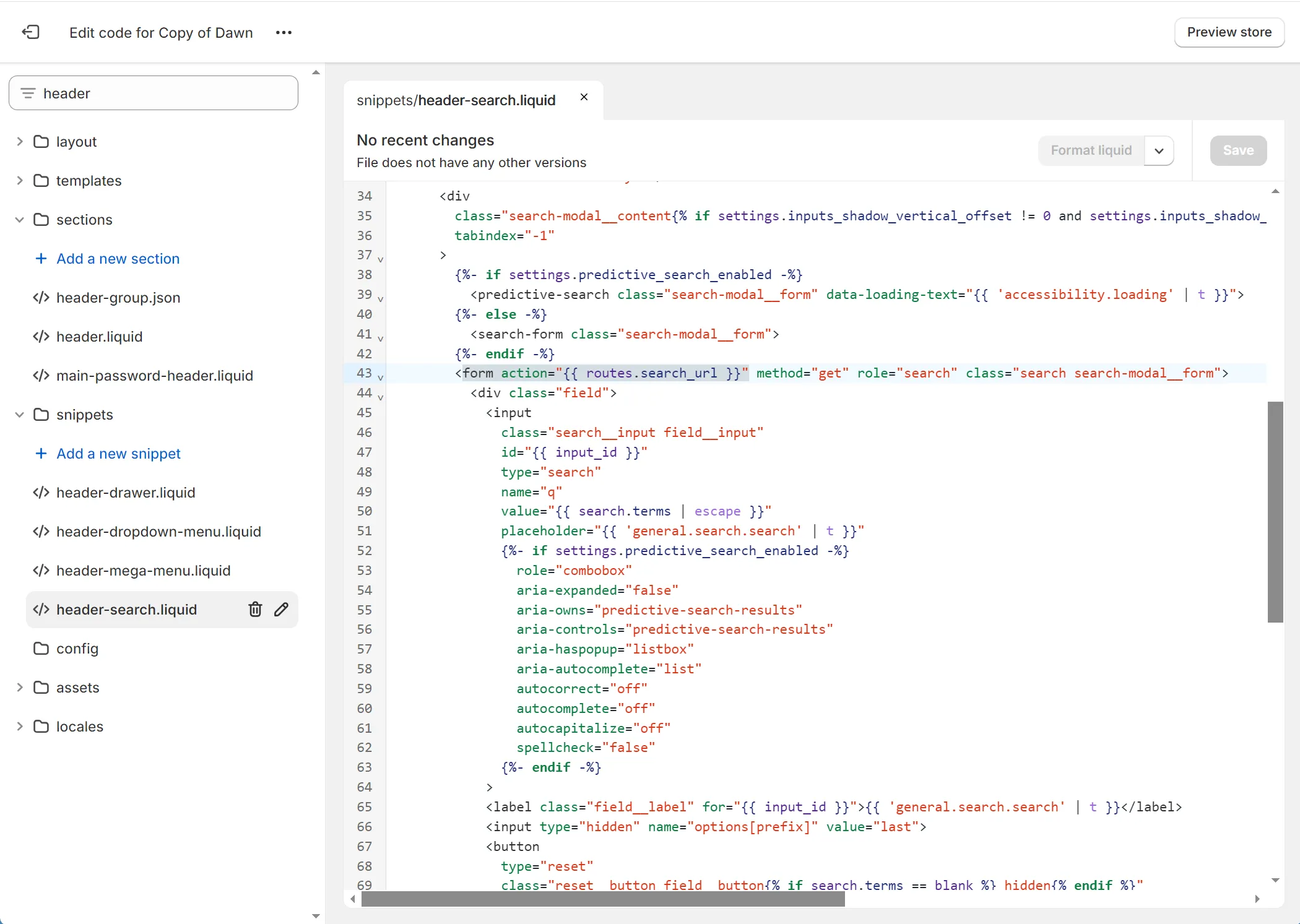Expand the layout folder
The image size is (1300, 924).
click(20, 142)
